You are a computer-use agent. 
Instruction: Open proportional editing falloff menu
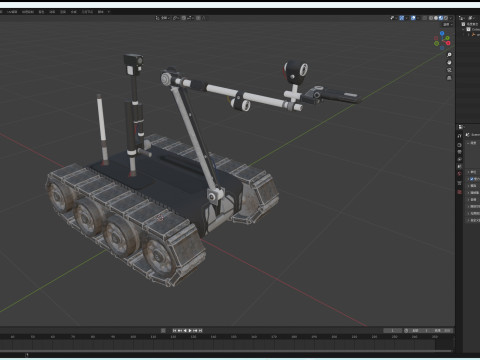pyautogui.click(x=203, y=18)
